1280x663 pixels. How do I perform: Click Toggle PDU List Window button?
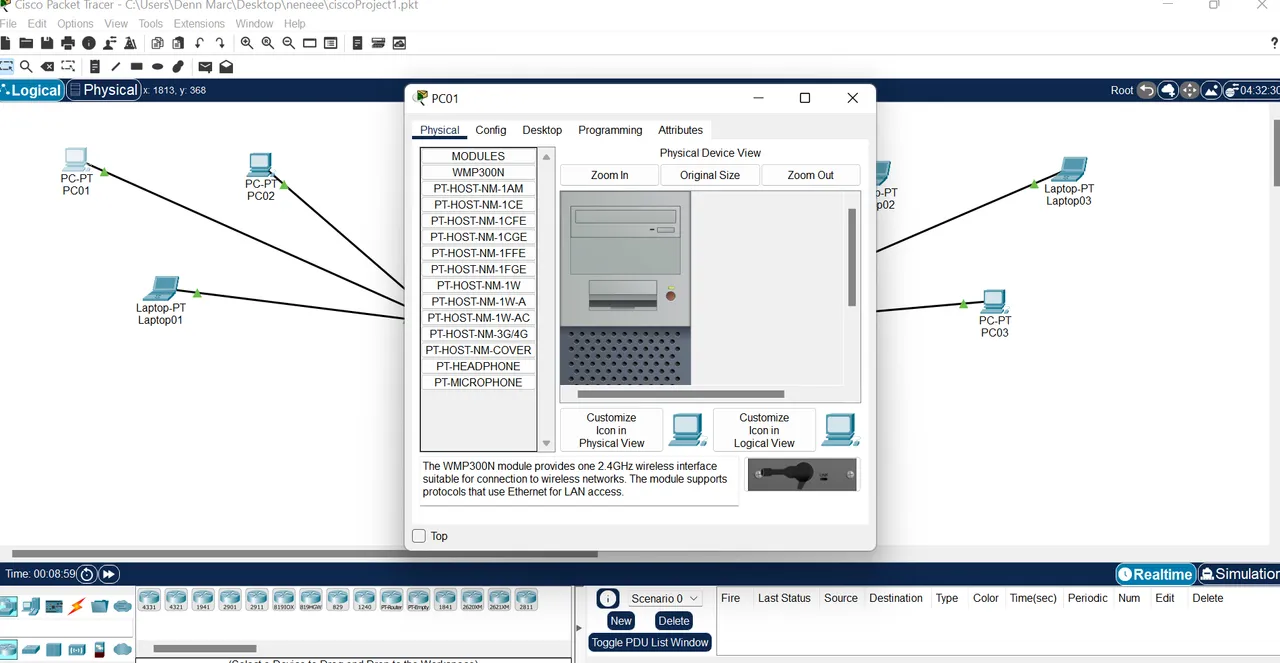coord(650,642)
